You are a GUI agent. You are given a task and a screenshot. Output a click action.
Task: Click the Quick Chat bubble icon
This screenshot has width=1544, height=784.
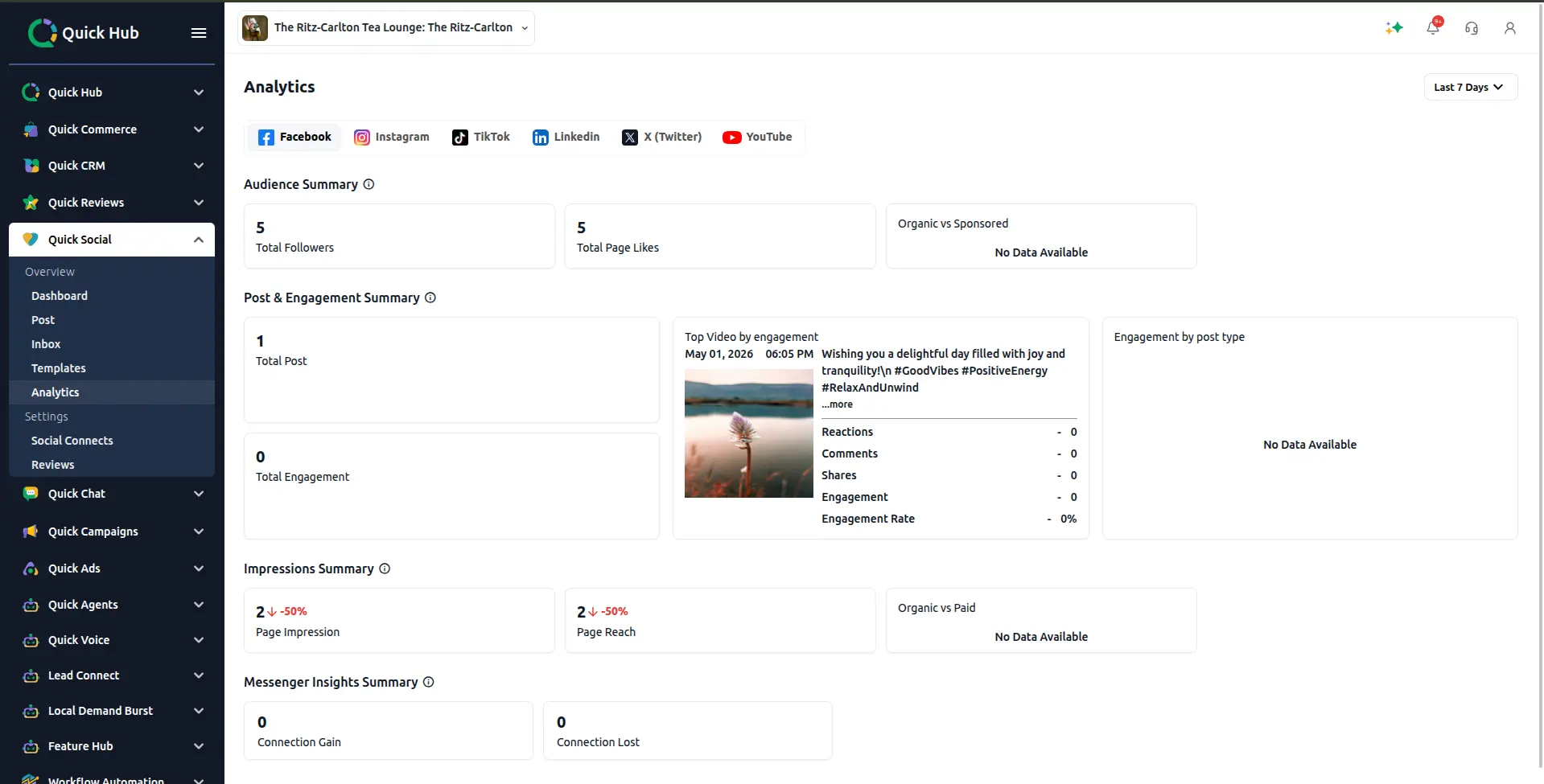click(x=31, y=494)
